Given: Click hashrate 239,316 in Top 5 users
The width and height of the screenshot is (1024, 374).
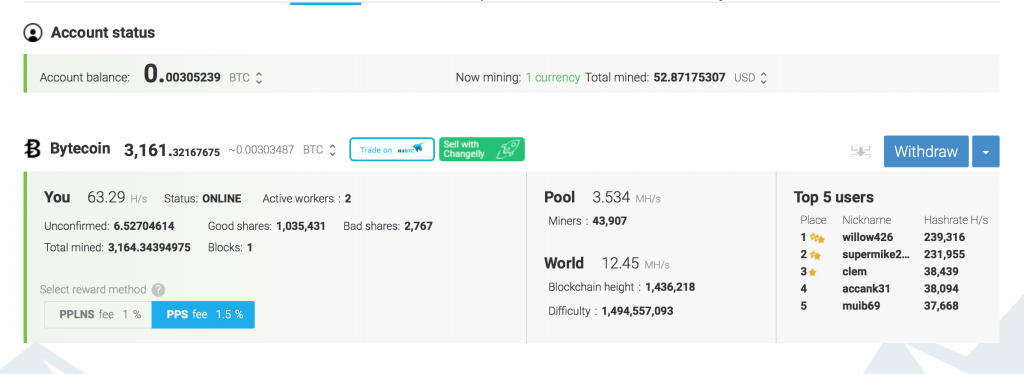Looking at the screenshot, I should (x=944, y=238).
